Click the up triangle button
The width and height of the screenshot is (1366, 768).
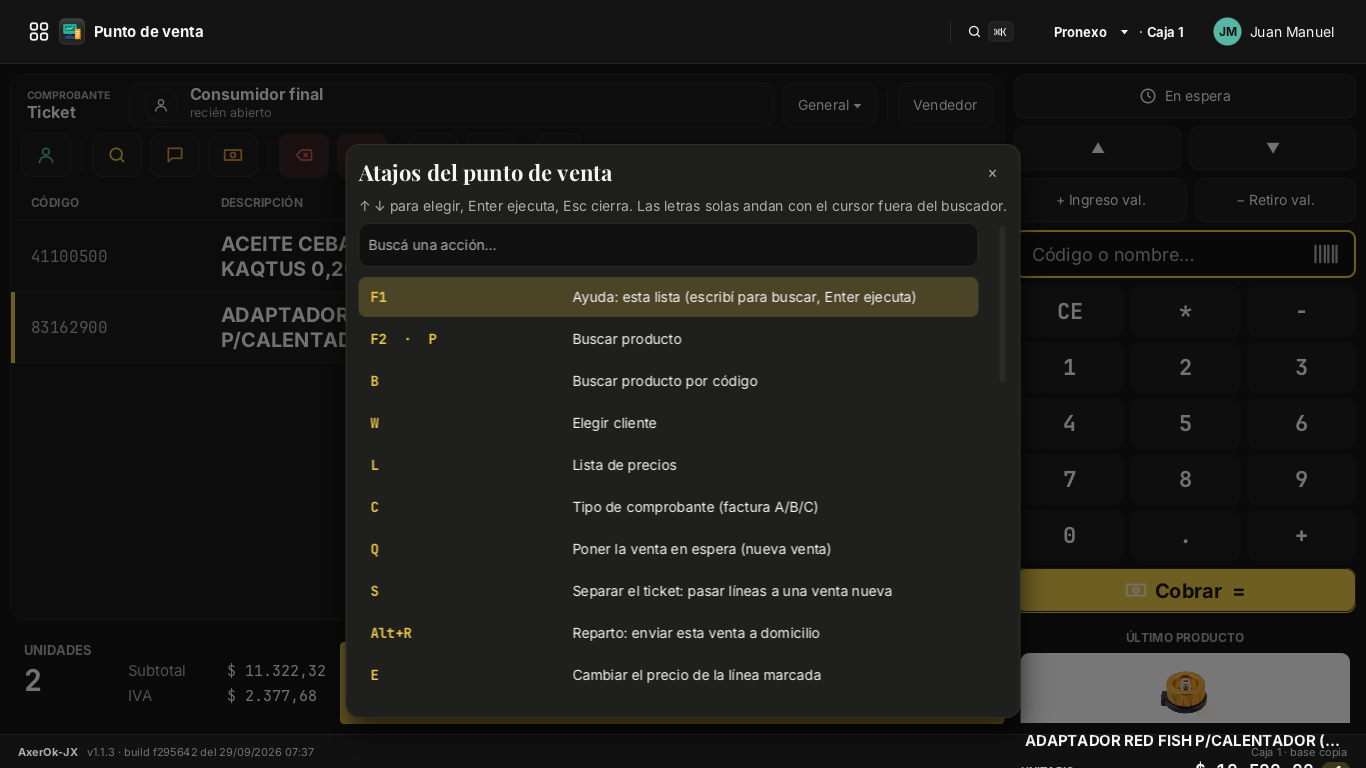(x=1098, y=148)
